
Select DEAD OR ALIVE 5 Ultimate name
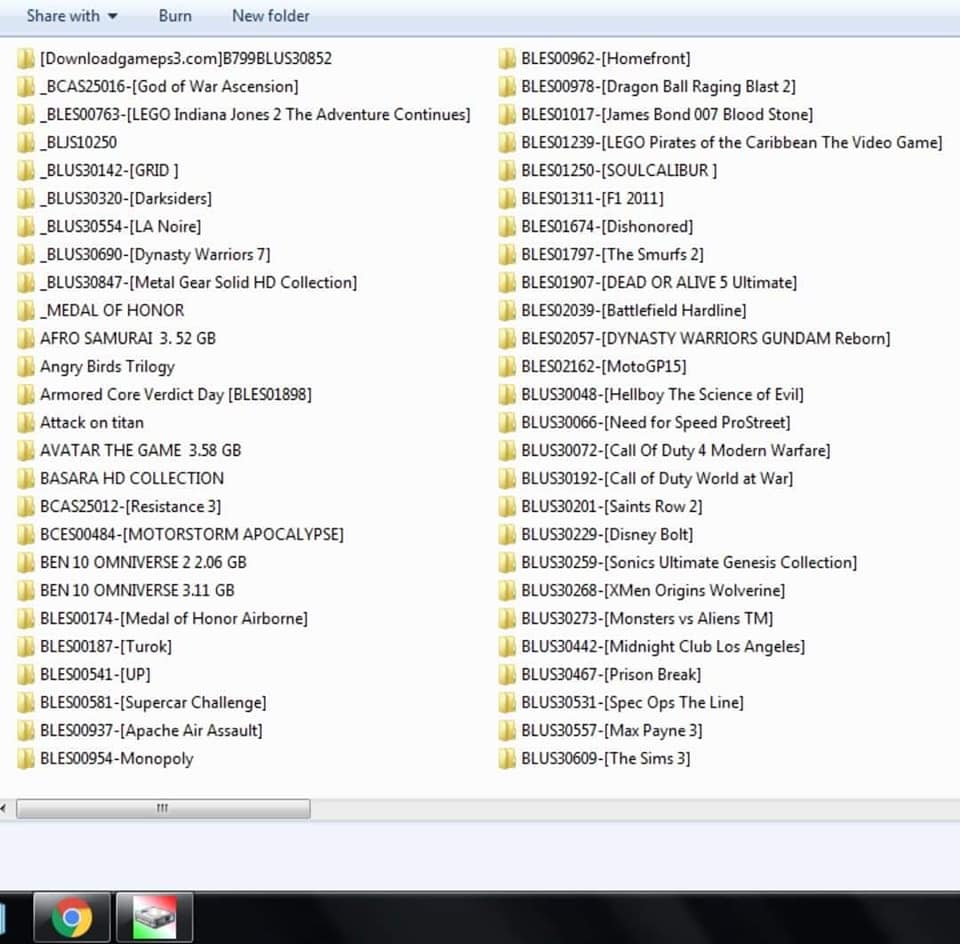click(x=659, y=283)
